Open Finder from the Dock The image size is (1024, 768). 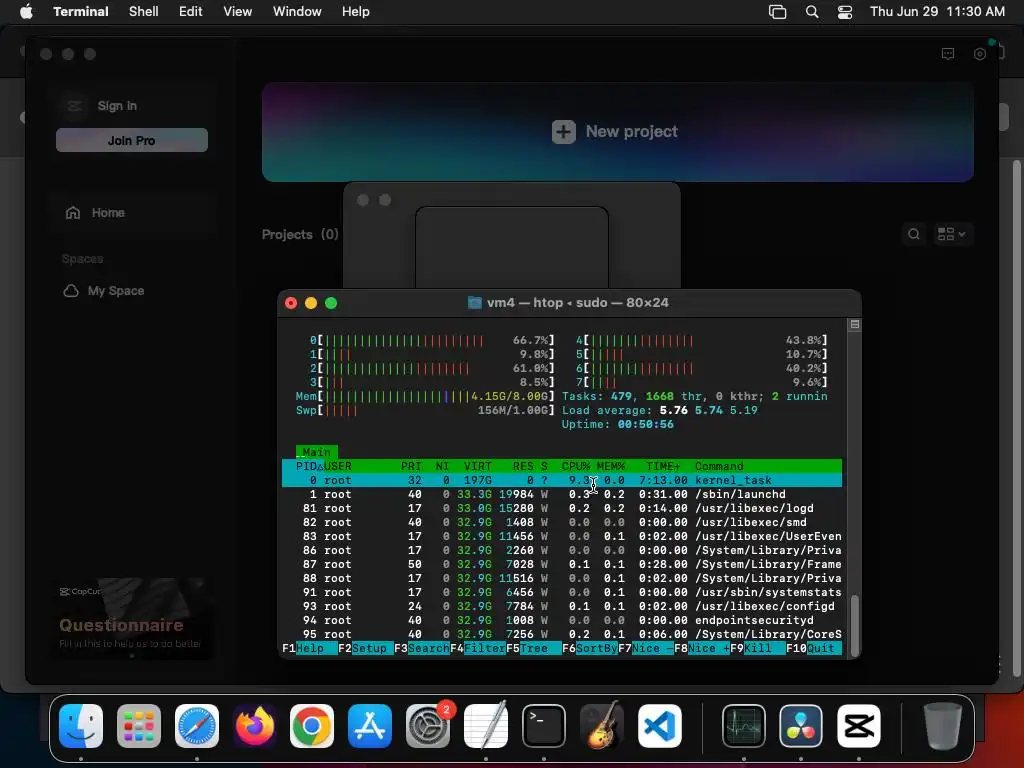(x=81, y=726)
